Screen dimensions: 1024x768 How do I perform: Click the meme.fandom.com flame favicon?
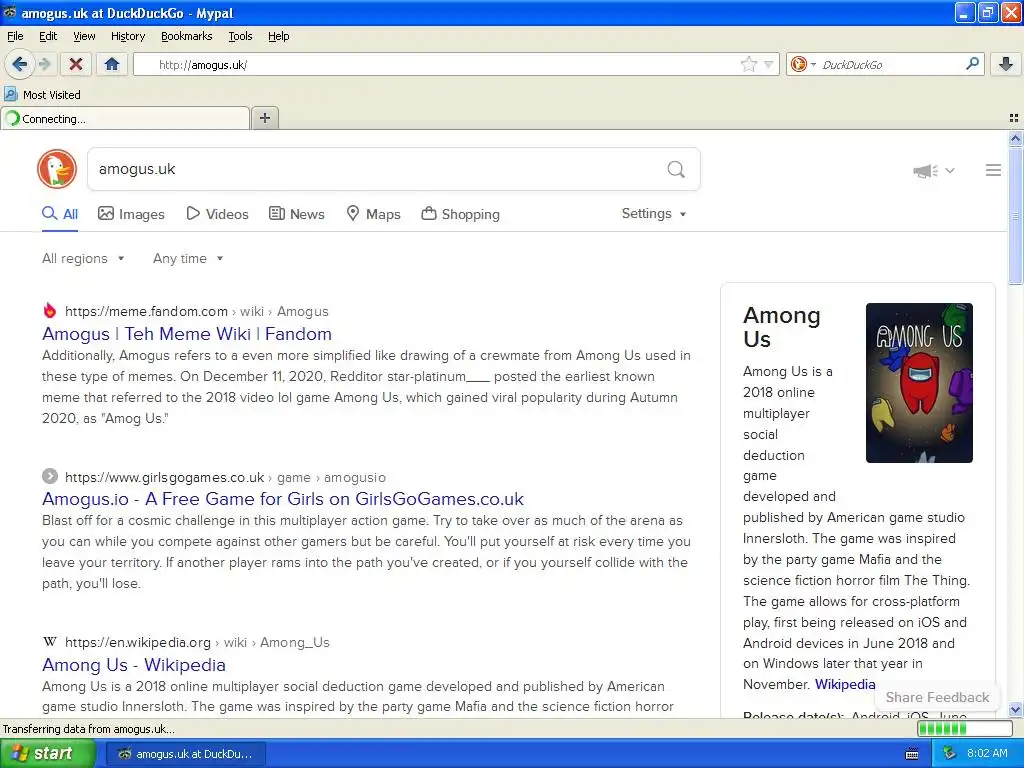50,311
